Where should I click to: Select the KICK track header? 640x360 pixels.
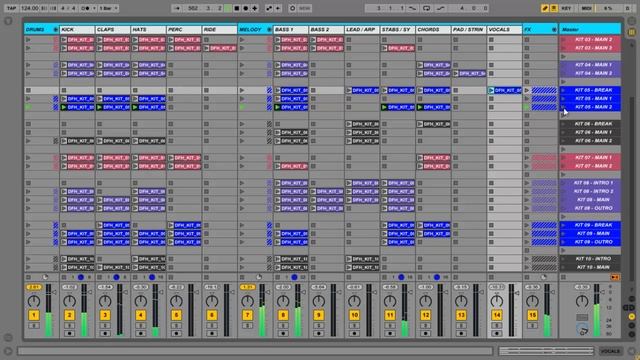click(77, 30)
